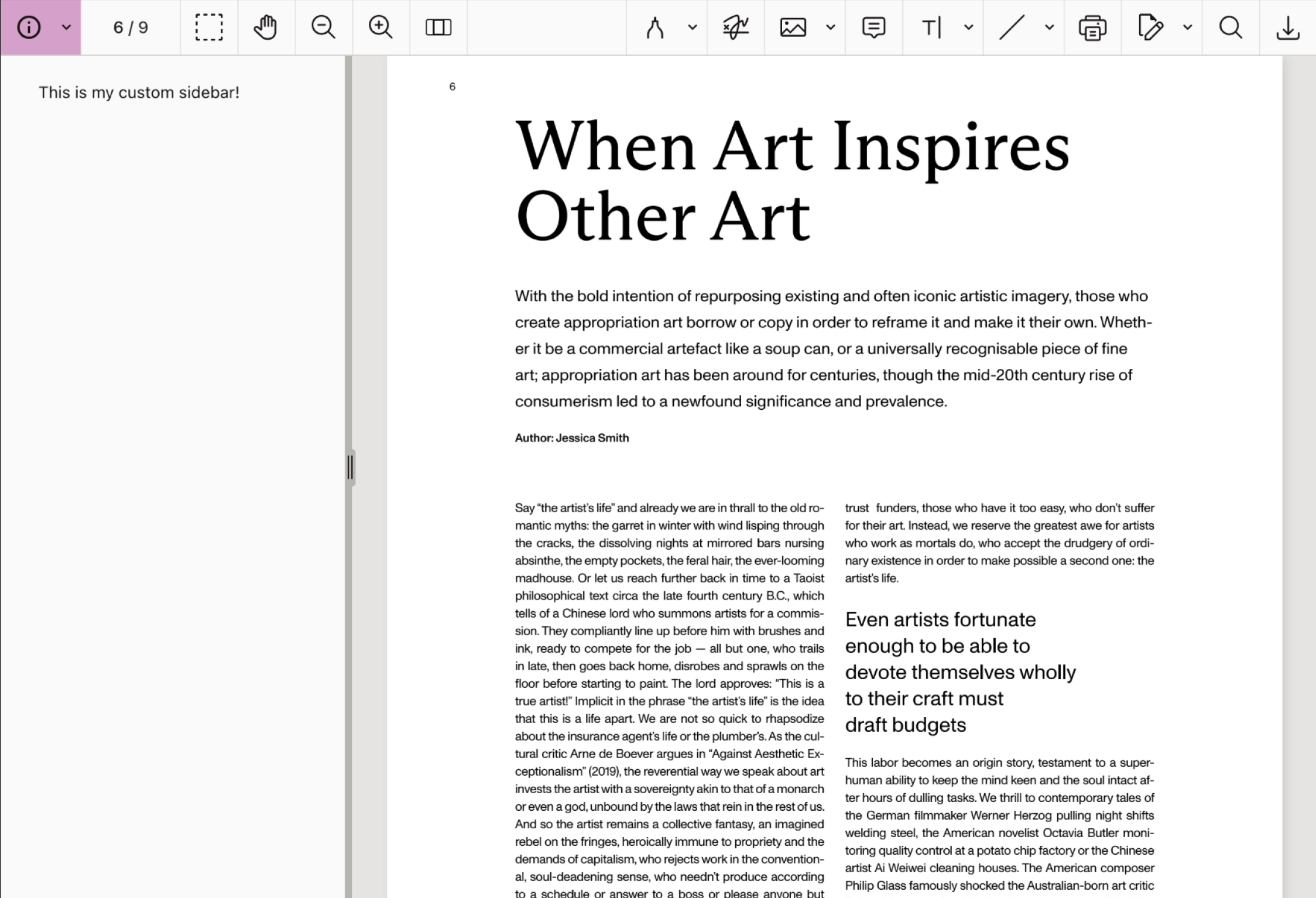Screen dimensions: 1316x898
Task: Toggle the info sidebar button
Action: tap(29, 28)
